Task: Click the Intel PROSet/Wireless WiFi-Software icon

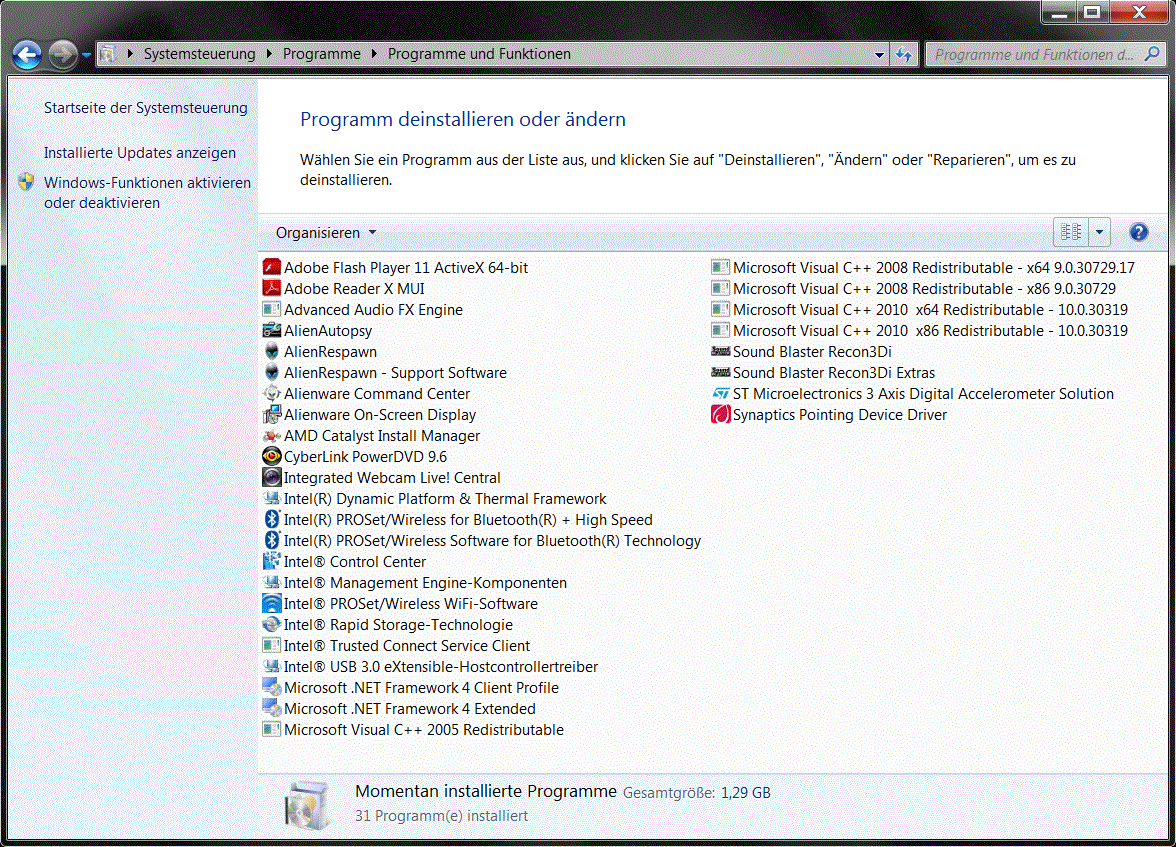Action: [272, 603]
